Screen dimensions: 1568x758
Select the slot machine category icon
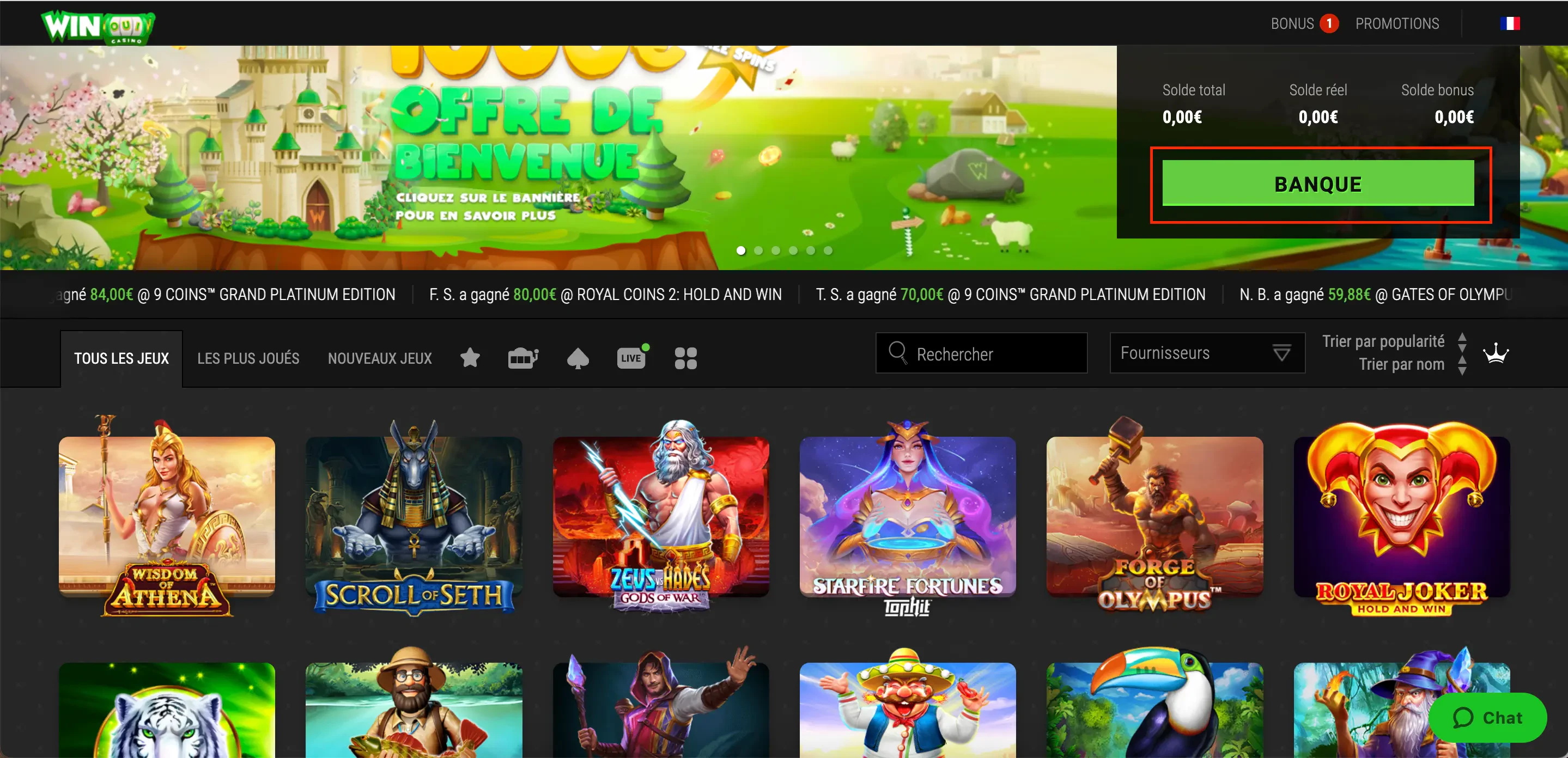click(x=524, y=358)
